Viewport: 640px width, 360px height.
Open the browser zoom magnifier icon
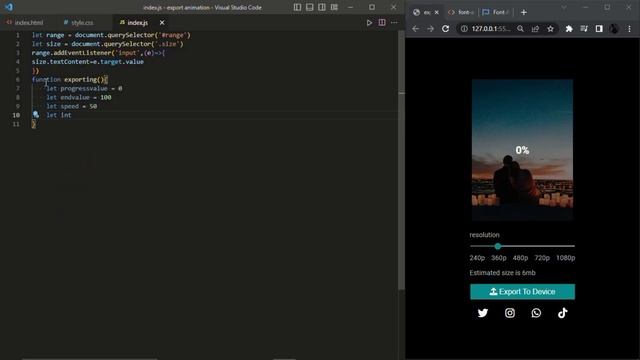(520, 29)
